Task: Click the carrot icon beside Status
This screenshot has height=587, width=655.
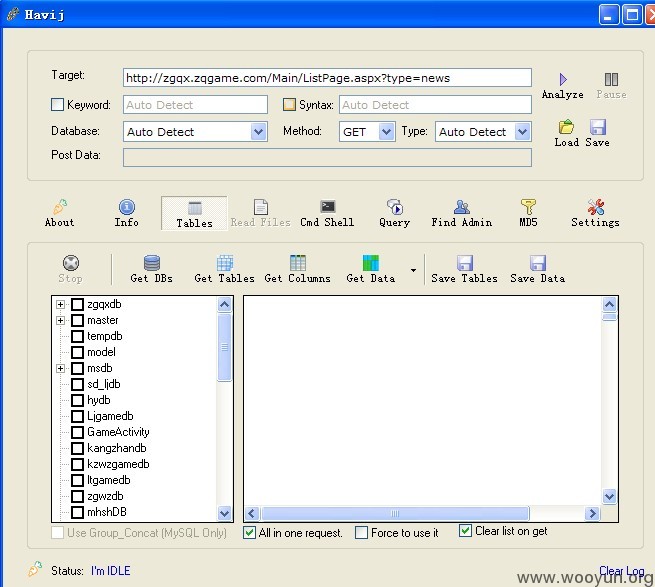Action: point(35,569)
